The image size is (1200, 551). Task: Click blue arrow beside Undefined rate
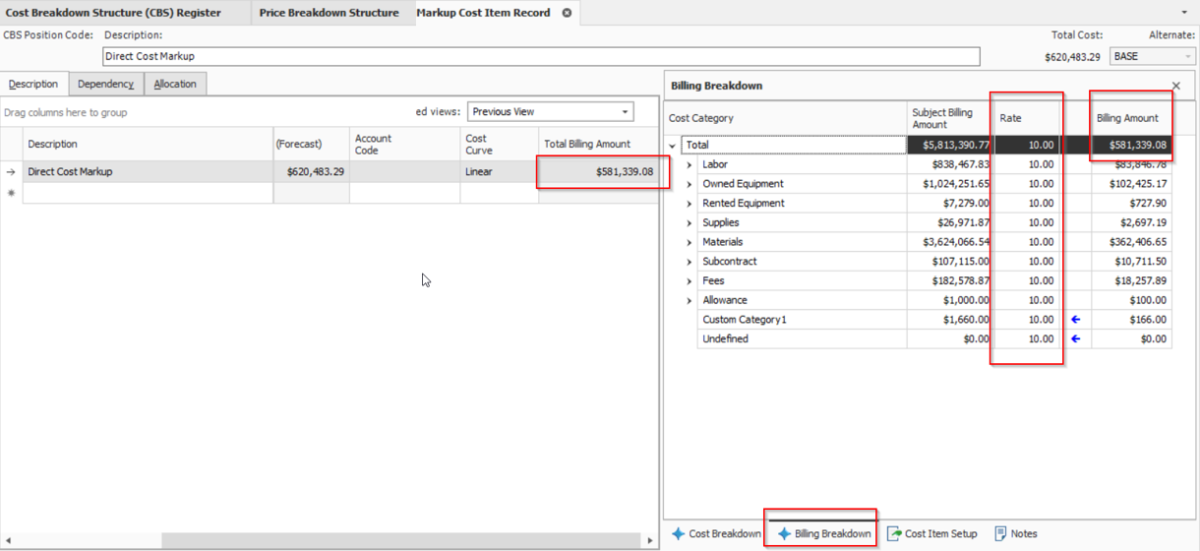pos(1076,339)
